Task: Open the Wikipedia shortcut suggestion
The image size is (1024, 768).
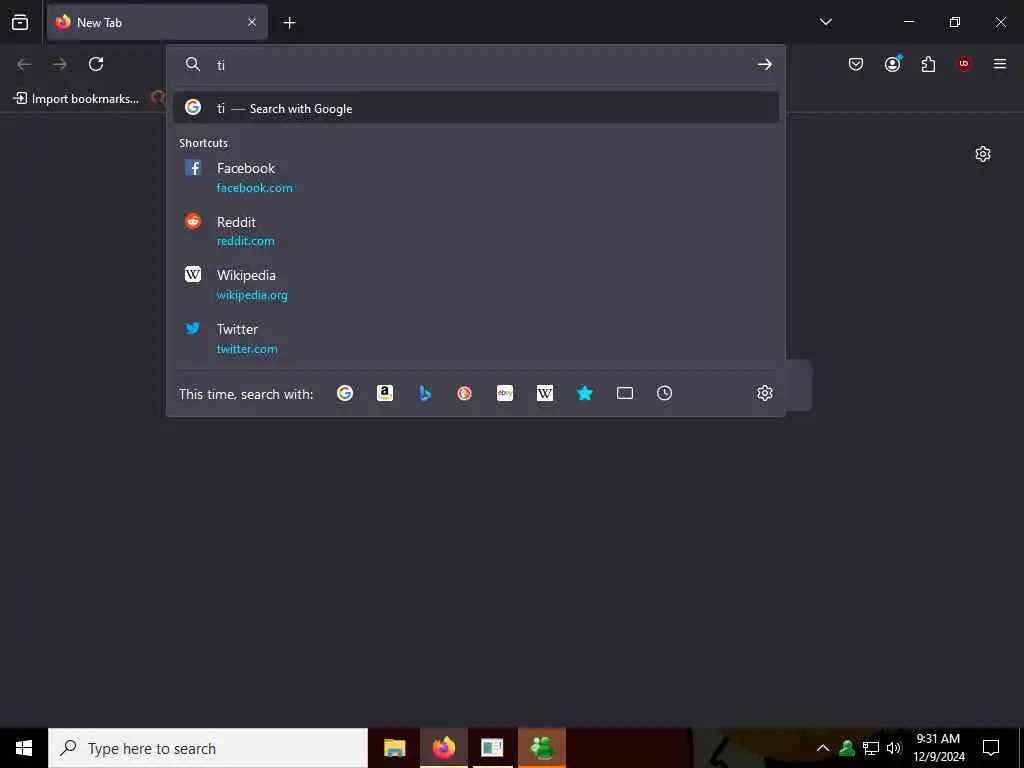Action: point(475,284)
